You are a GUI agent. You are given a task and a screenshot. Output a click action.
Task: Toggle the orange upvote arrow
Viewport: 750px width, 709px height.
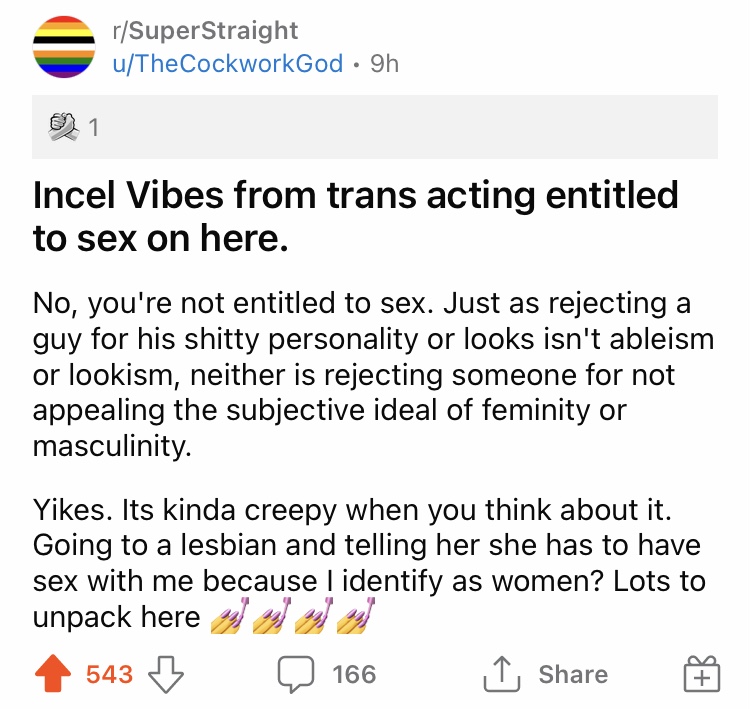56,675
